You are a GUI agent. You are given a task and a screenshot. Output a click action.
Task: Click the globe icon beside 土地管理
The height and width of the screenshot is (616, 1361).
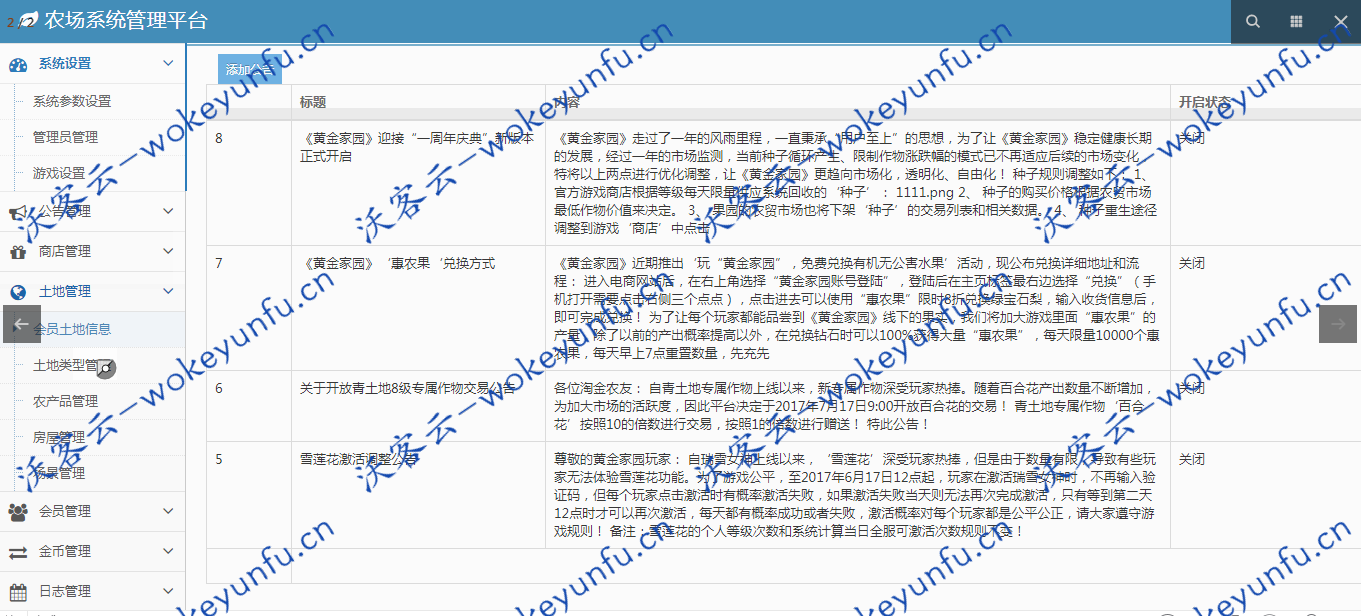18,292
